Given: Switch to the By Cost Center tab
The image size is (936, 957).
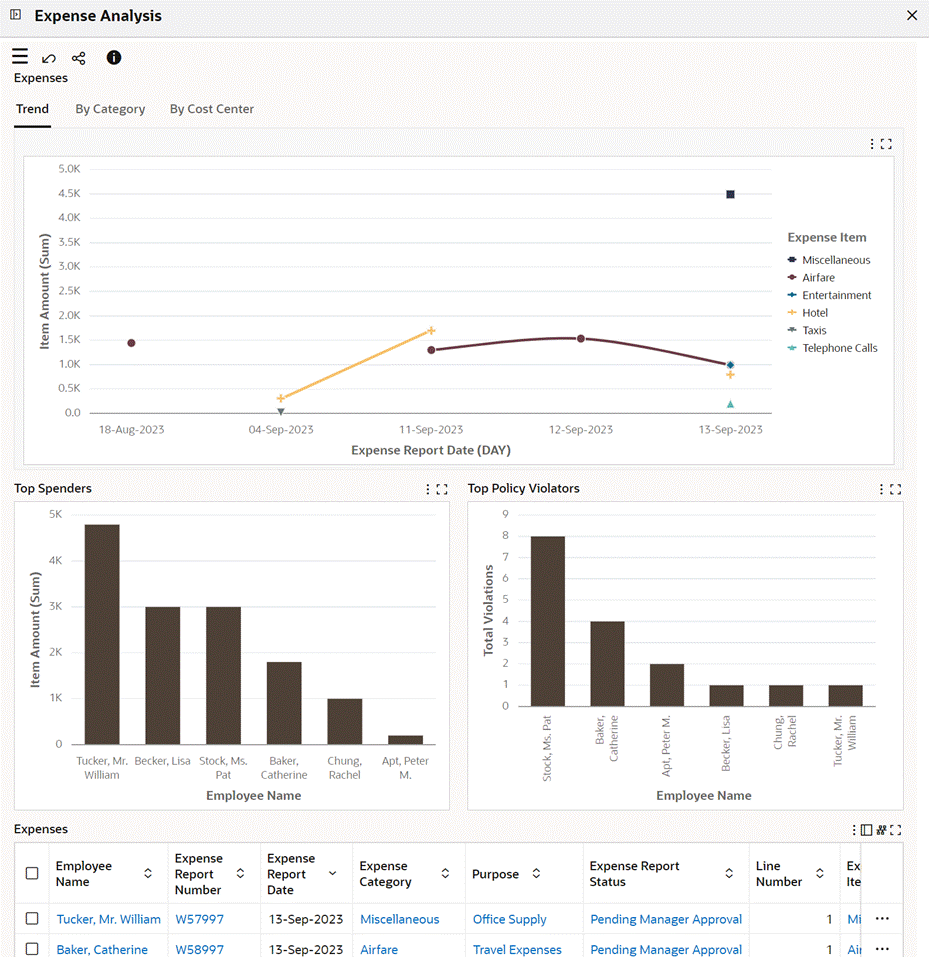Looking at the screenshot, I should tap(212, 109).
